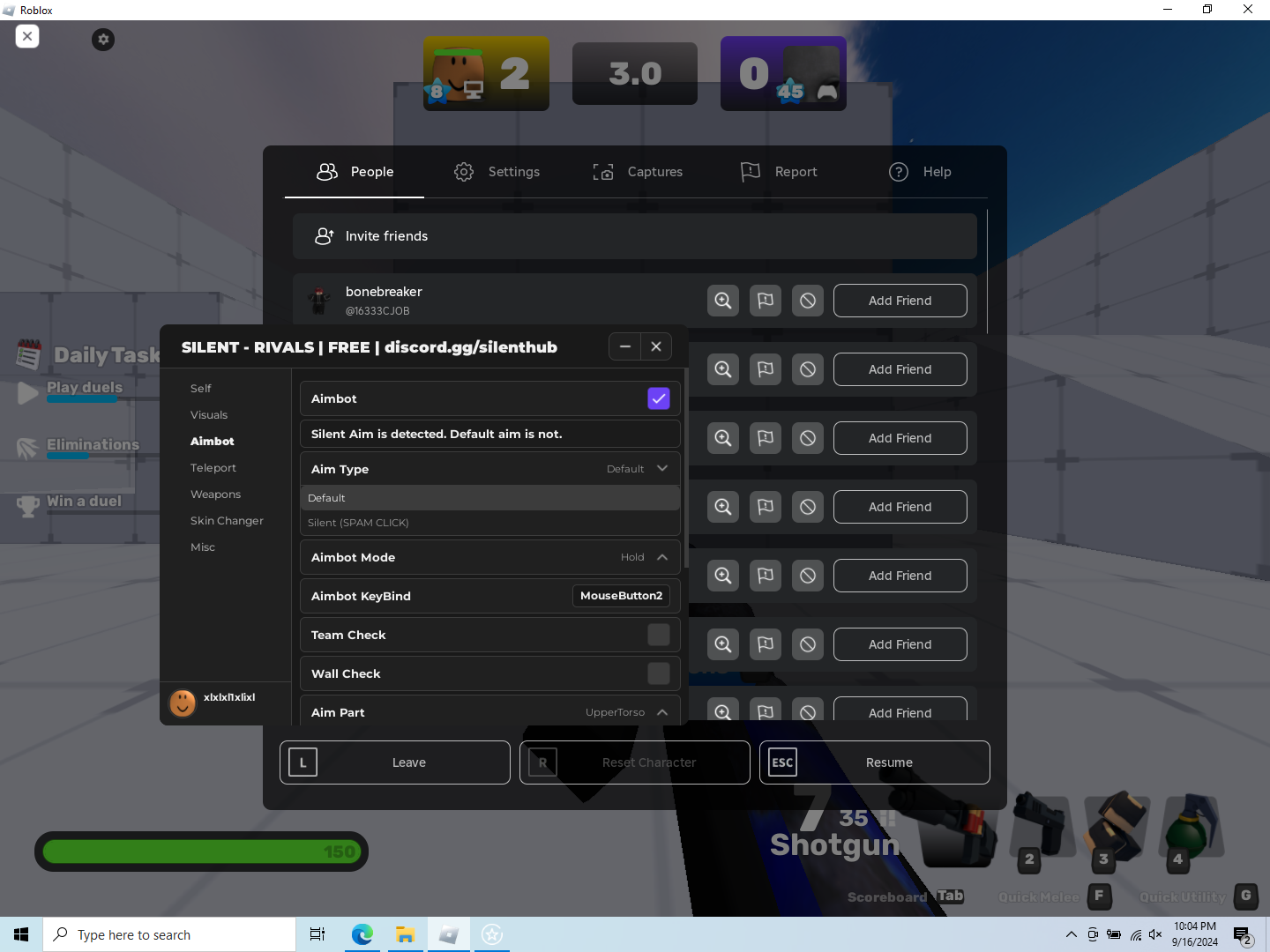This screenshot has height=952, width=1270.
Task: Click the Leave button
Action: tap(395, 762)
